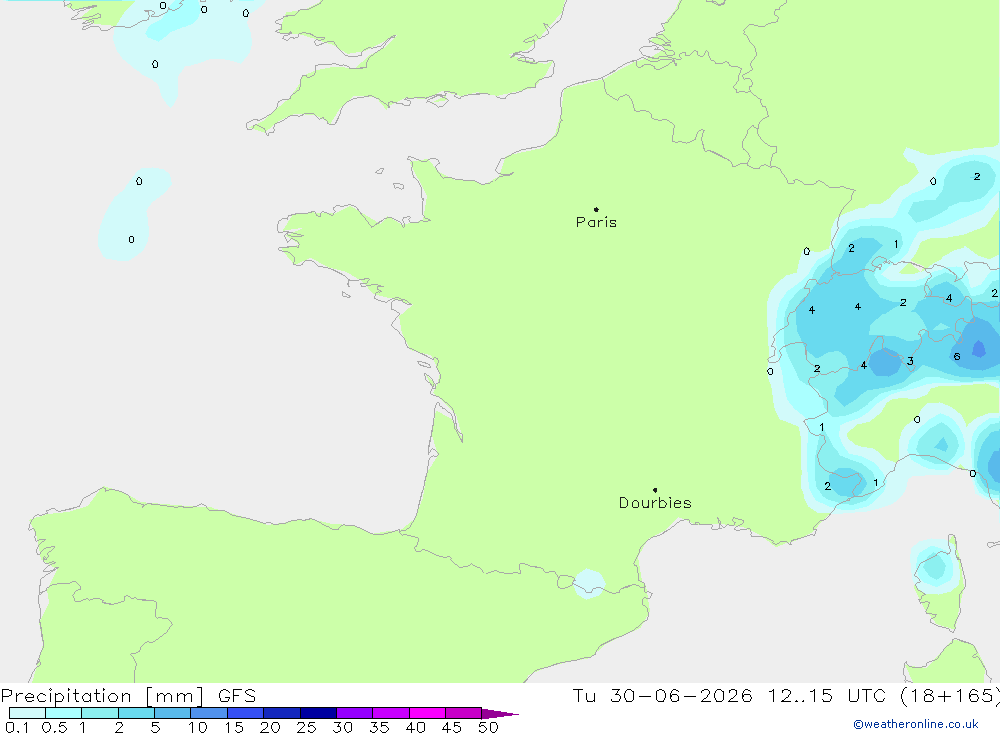The height and width of the screenshot is (733, 1000).
Task: Pick the legend swatch between 40 and 45
Action: coord(427,713)
